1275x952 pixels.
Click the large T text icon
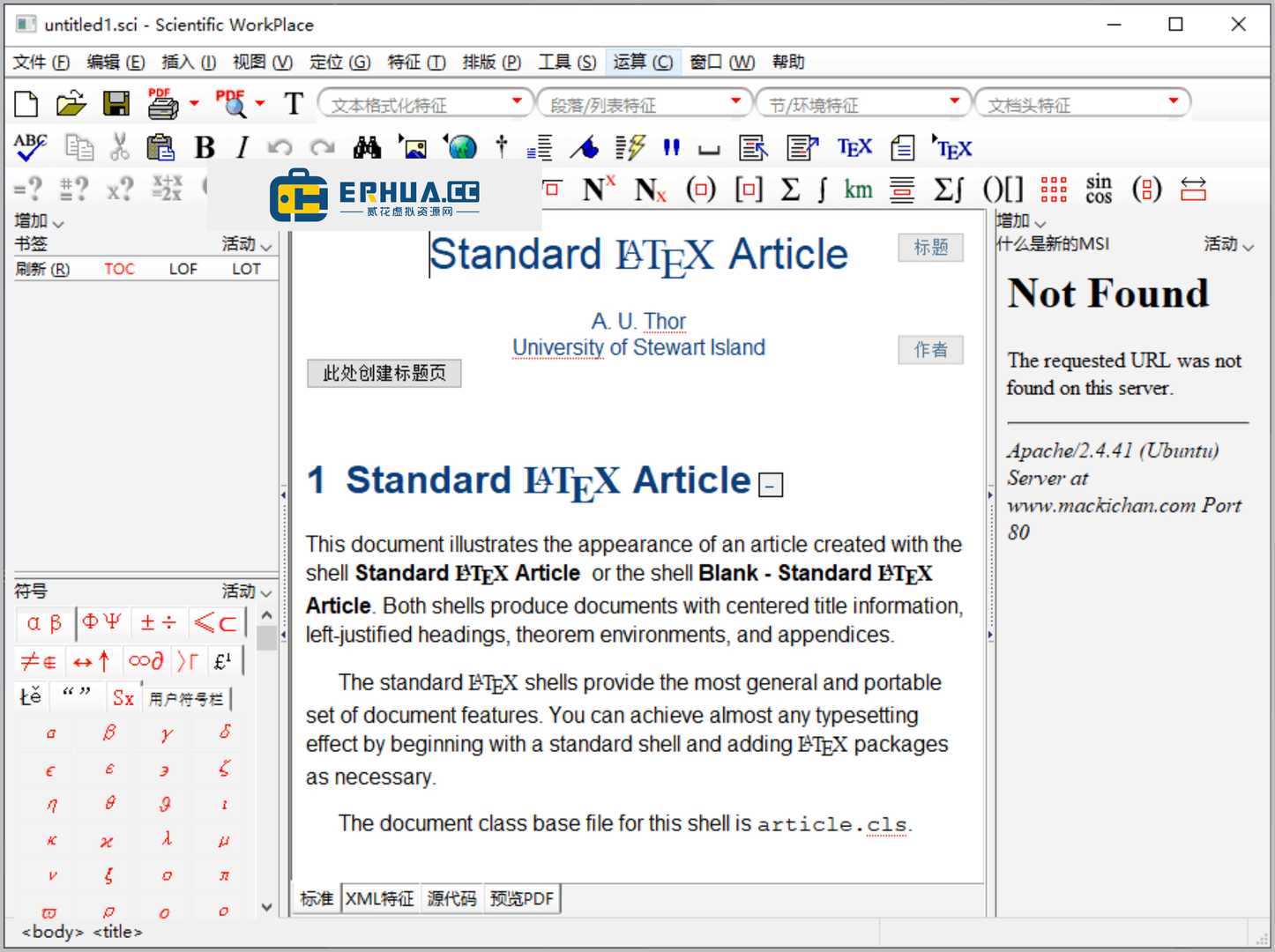(x=294, y=104)
